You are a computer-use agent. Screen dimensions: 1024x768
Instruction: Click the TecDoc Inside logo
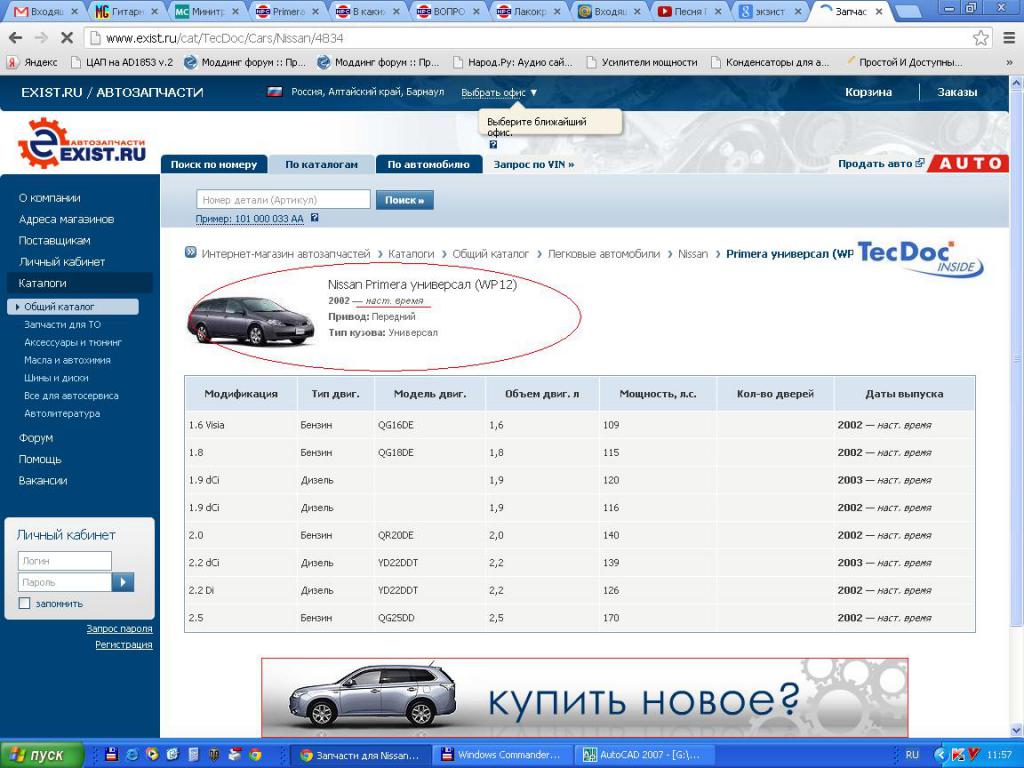tap(920, 259)
